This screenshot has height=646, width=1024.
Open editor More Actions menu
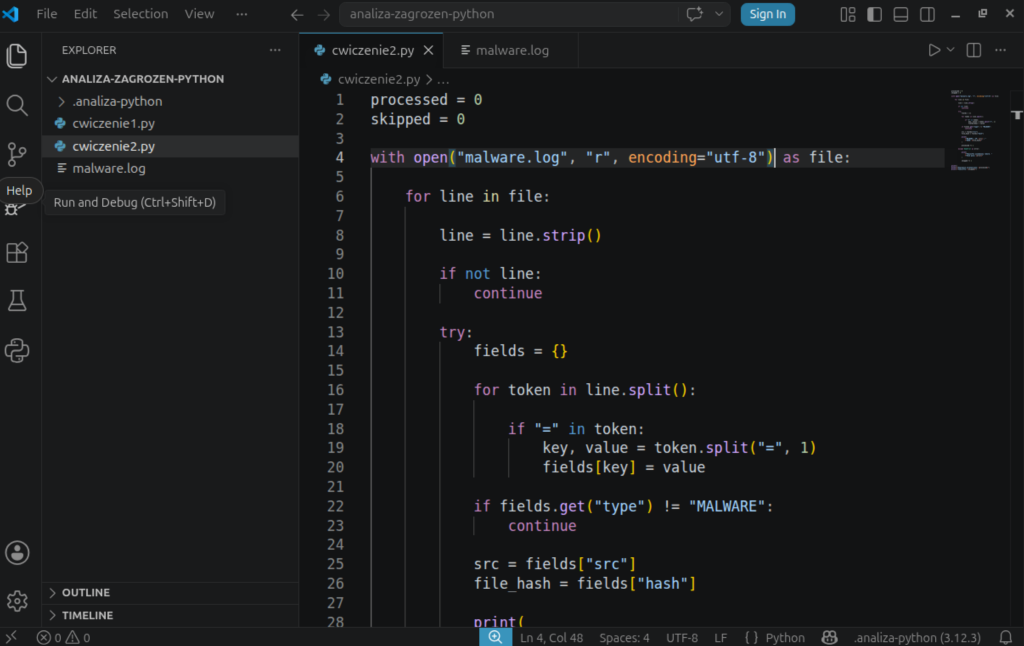pyautogui.click(x=1000, y=50)
